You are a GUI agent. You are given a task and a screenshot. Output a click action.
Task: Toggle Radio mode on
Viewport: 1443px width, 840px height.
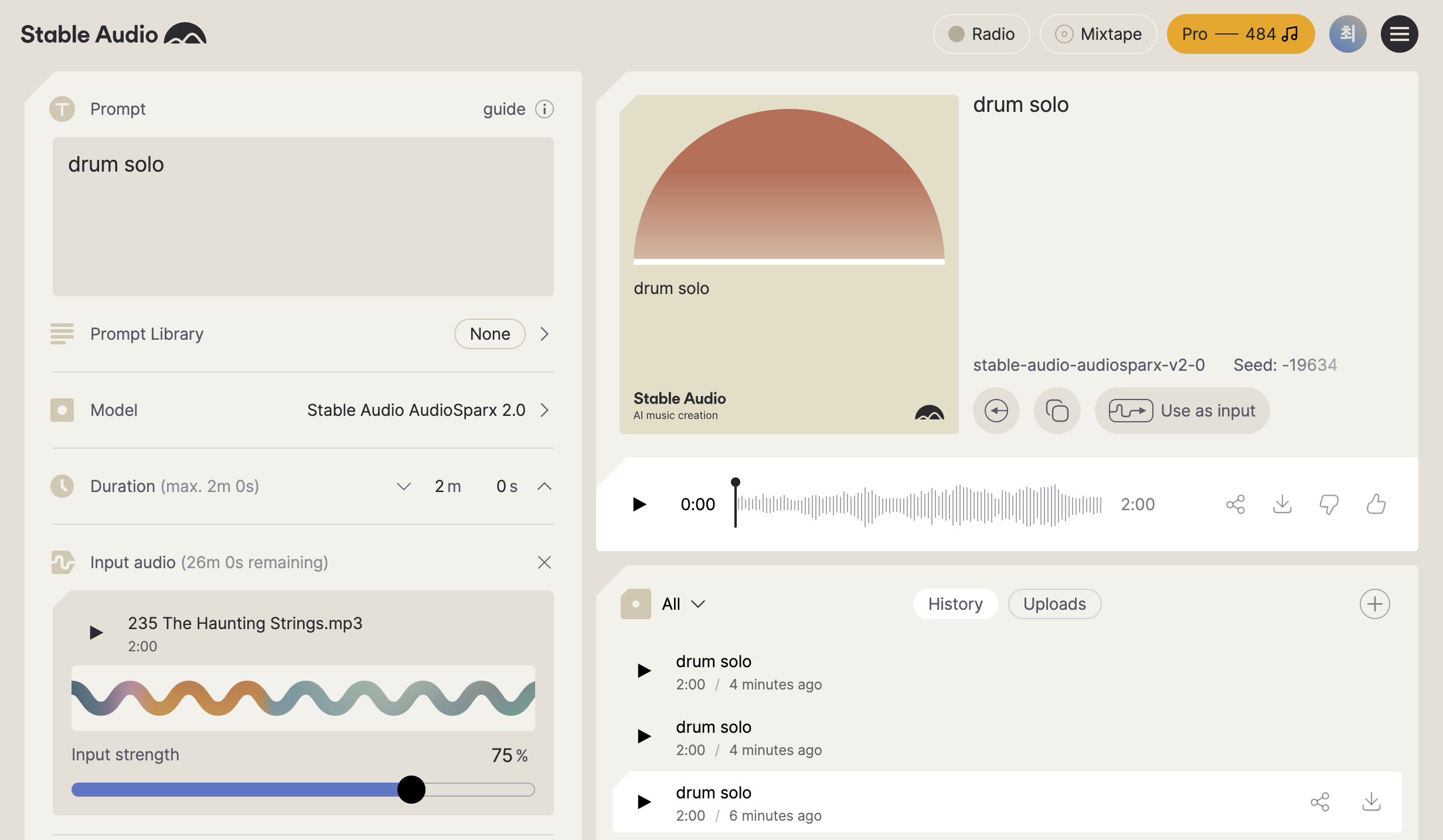(981, 34)
